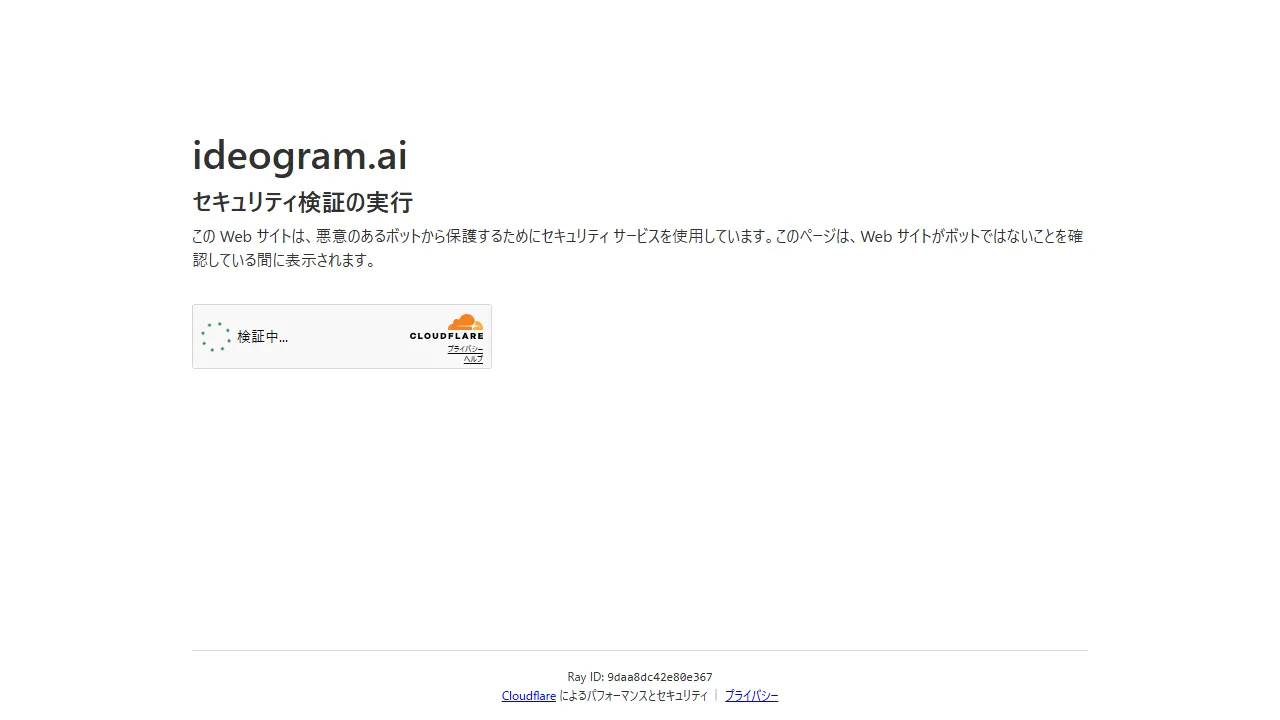1280x720 pixels.
Task: Click the 検証中... status label
Action: pyautogui.click(x=263, y=337)
